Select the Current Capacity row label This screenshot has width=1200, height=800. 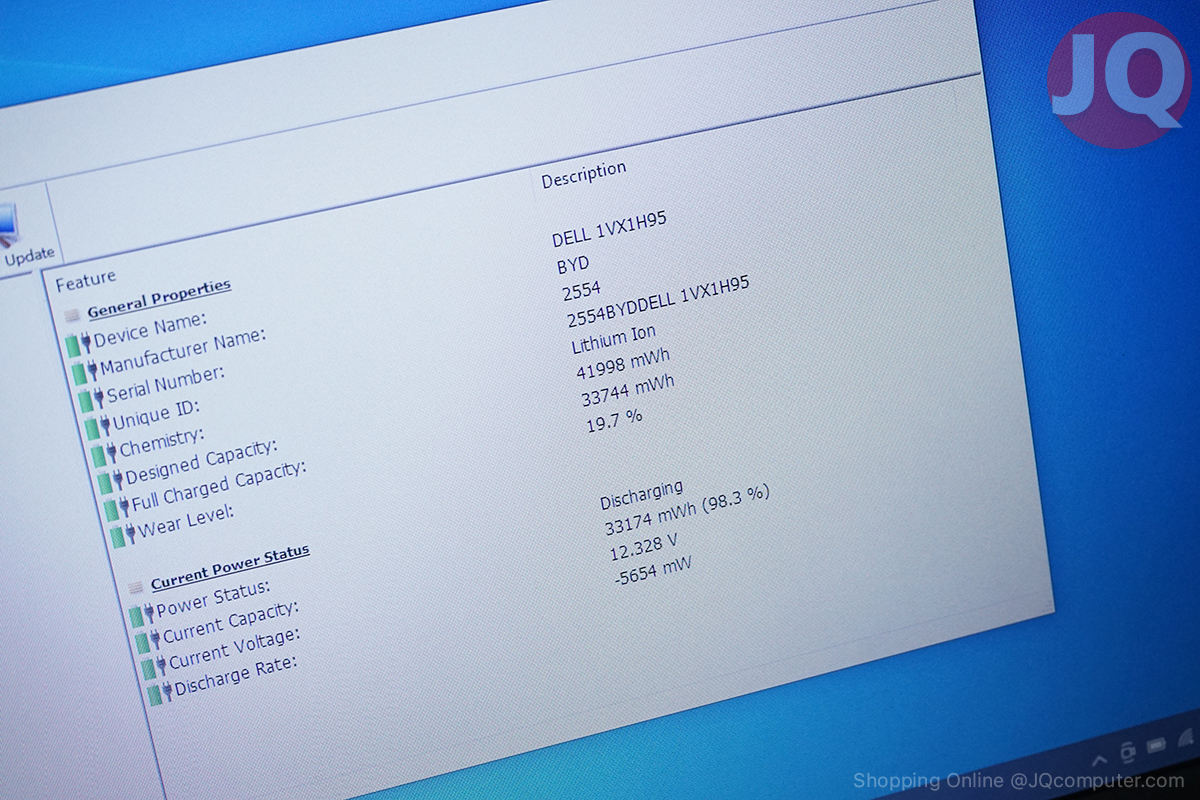click(231, 620)
